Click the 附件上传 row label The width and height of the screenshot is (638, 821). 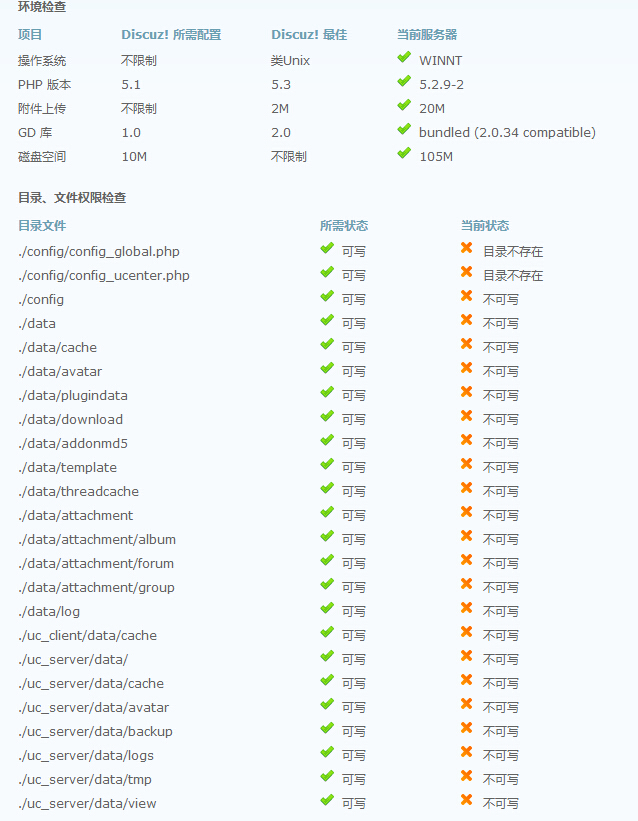(42, 109)
